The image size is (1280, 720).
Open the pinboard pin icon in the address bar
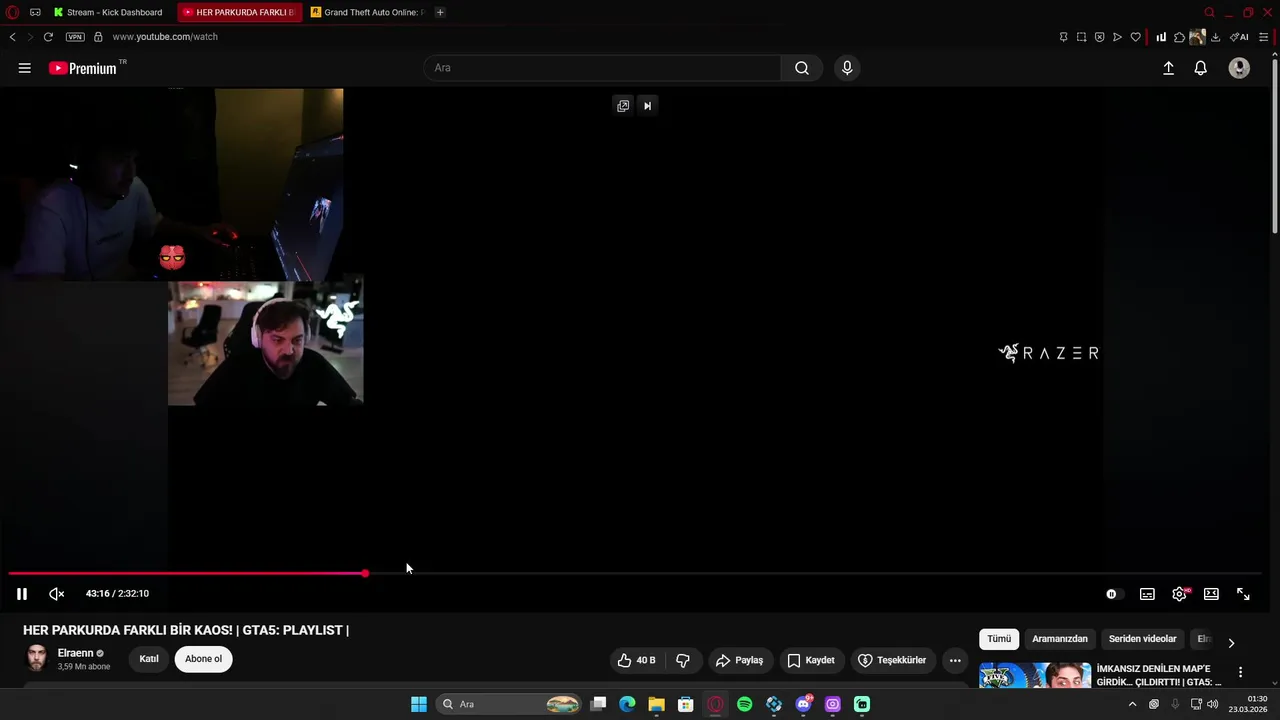pyautogui.click(x=1063, y=37)
